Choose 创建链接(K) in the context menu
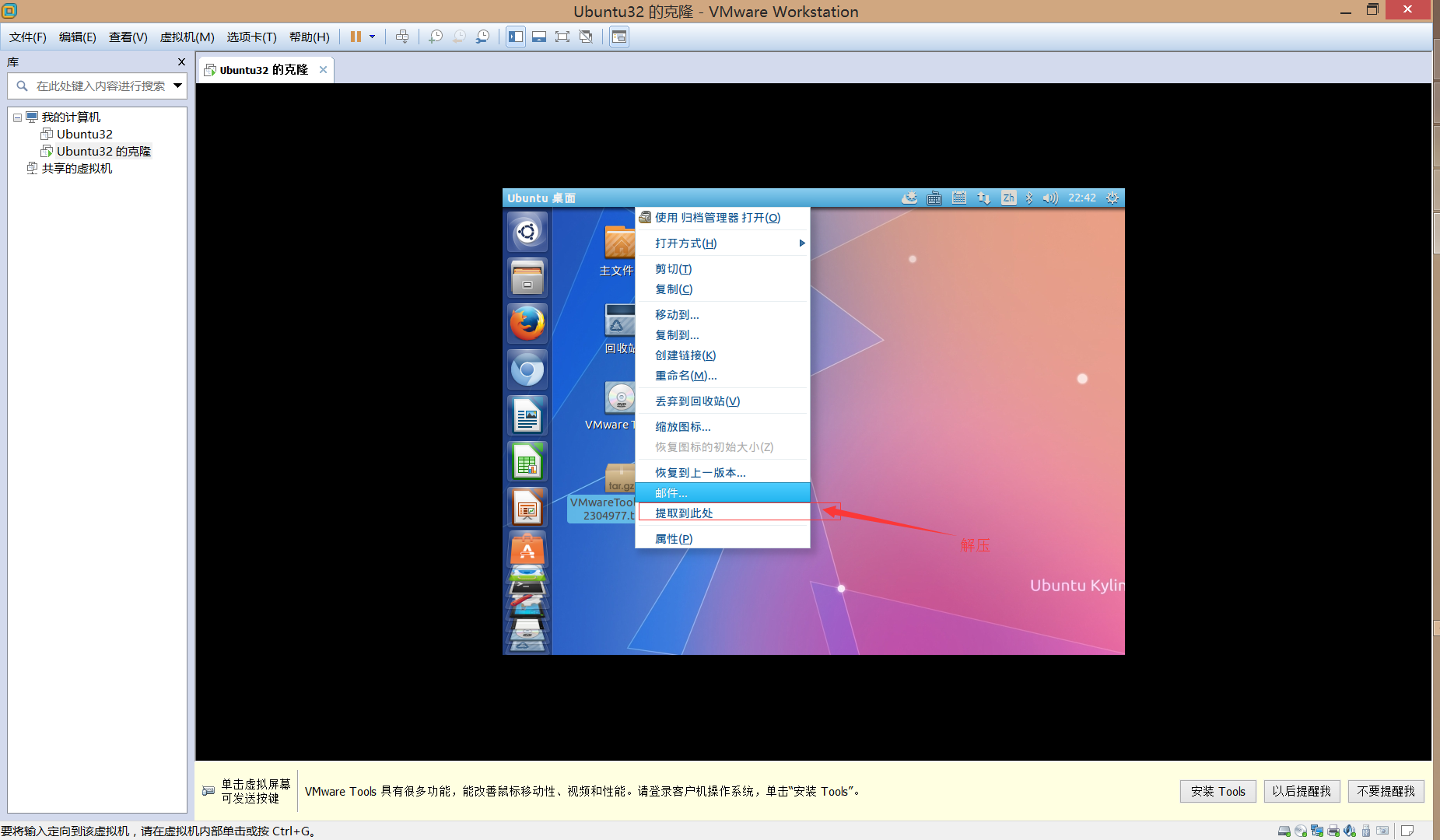The width and height of the screenshot is (1440, 840). [x=722, y=355]
